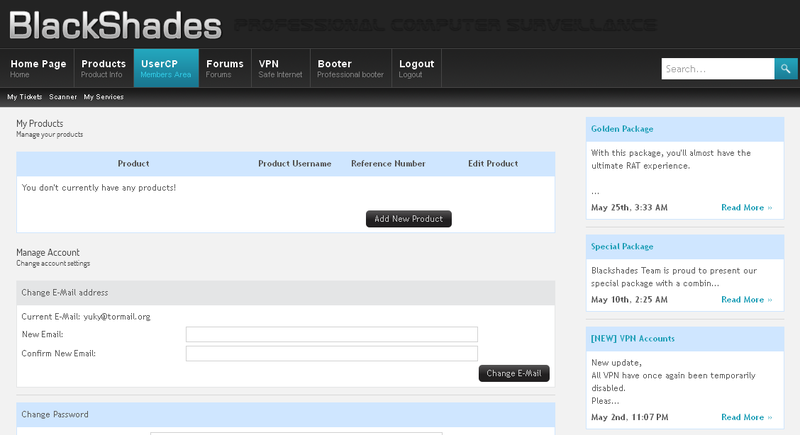Select the UserCP Members Area tab
800x435 pixels.
click(166, 68)
